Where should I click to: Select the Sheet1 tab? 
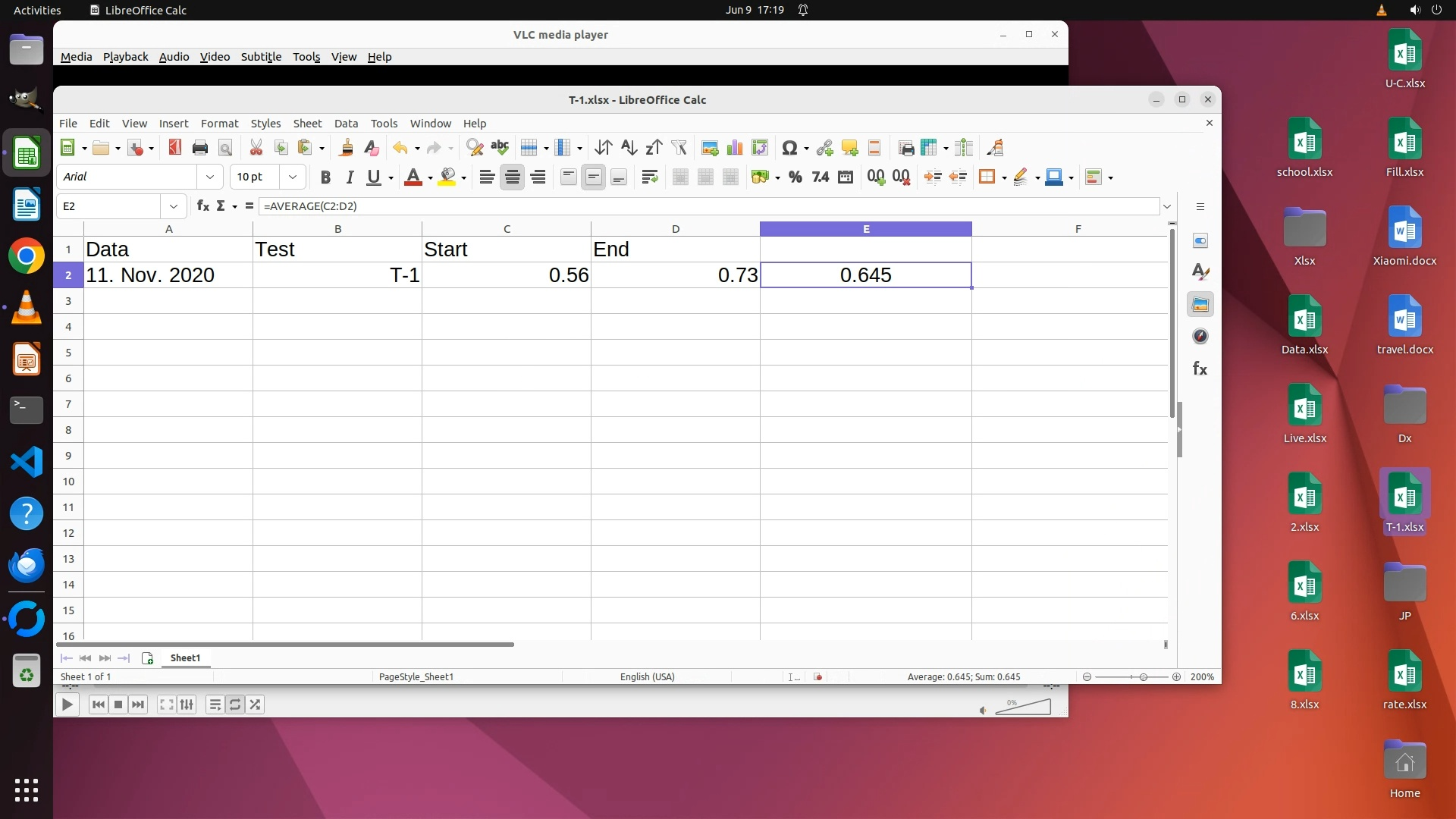(185, 658)
